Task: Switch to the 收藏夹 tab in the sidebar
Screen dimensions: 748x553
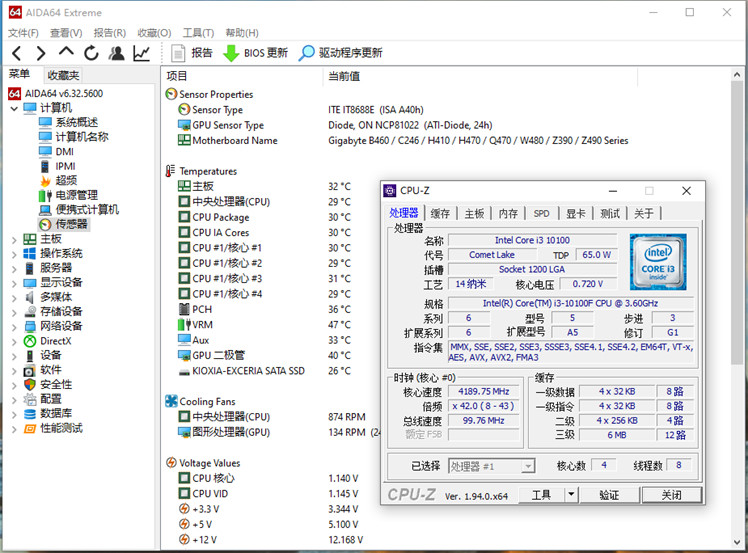Action: tap(63, 75)
